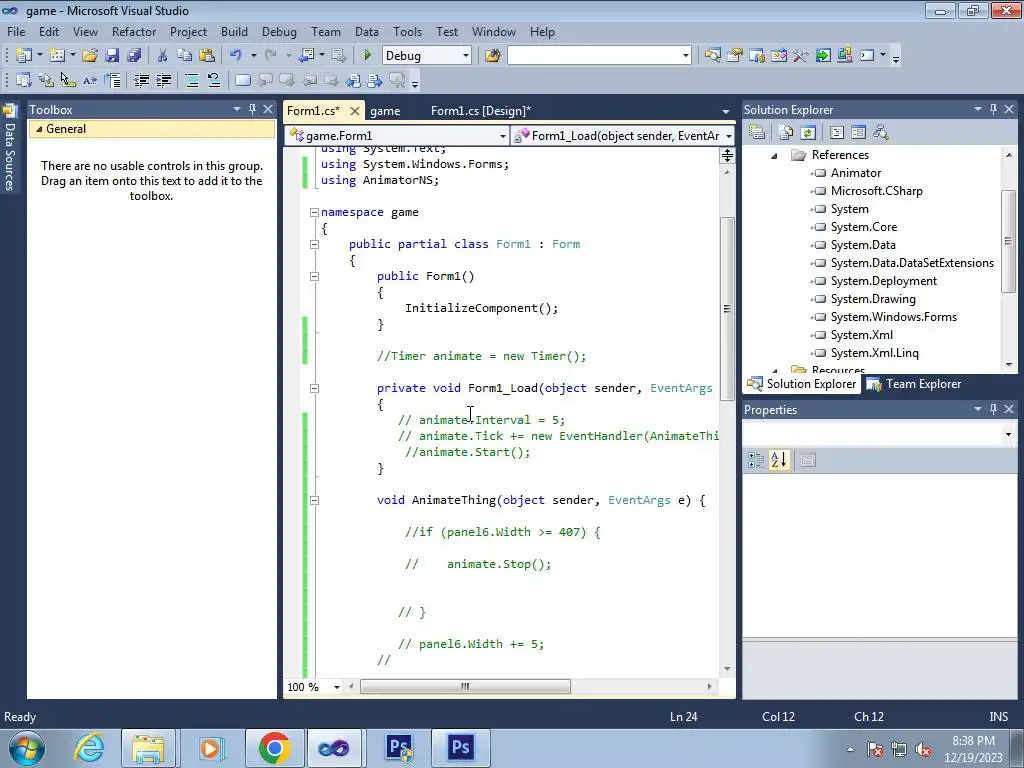The height and width of the screenshot is (768, 1024).
Task: Open Internet Explorer from the taskbar
Action: click(89, 748)
